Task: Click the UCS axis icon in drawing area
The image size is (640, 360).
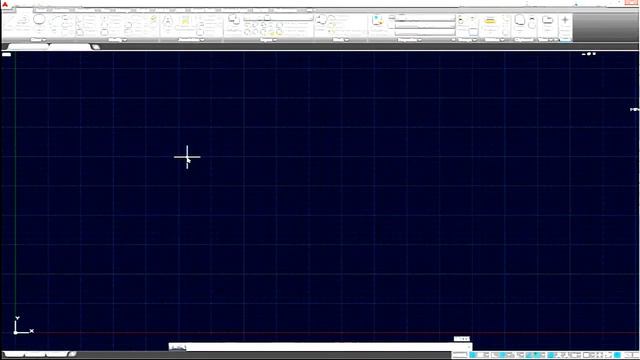Action: [23, 326]
